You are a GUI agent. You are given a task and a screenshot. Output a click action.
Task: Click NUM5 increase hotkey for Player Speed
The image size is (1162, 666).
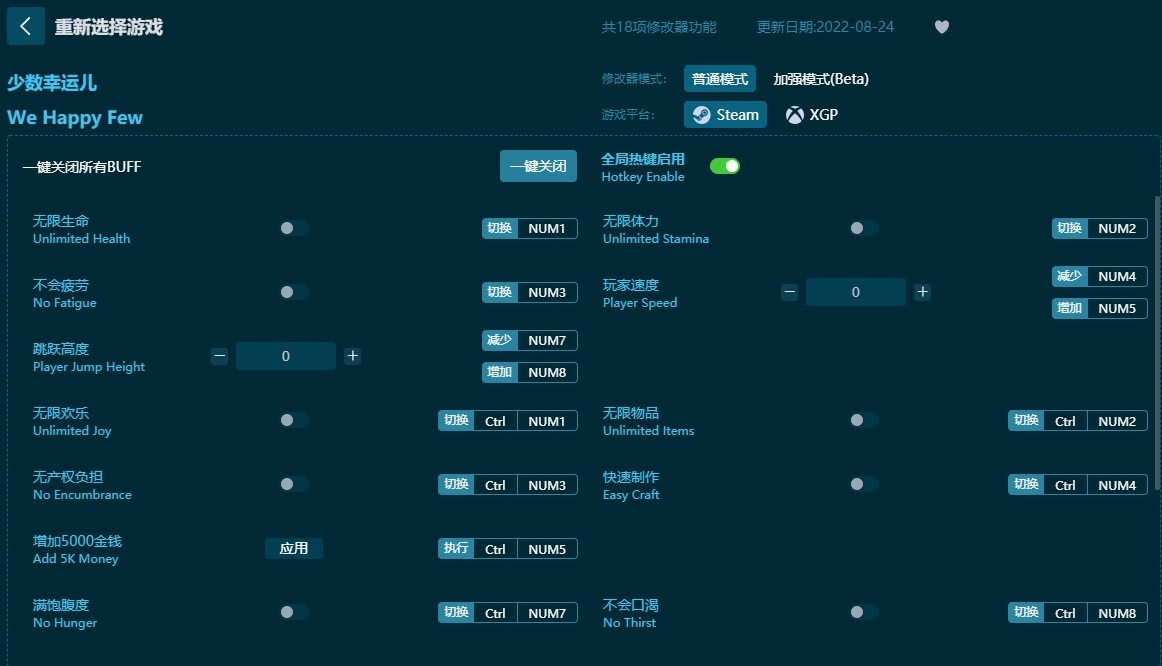click(1100, 308)
